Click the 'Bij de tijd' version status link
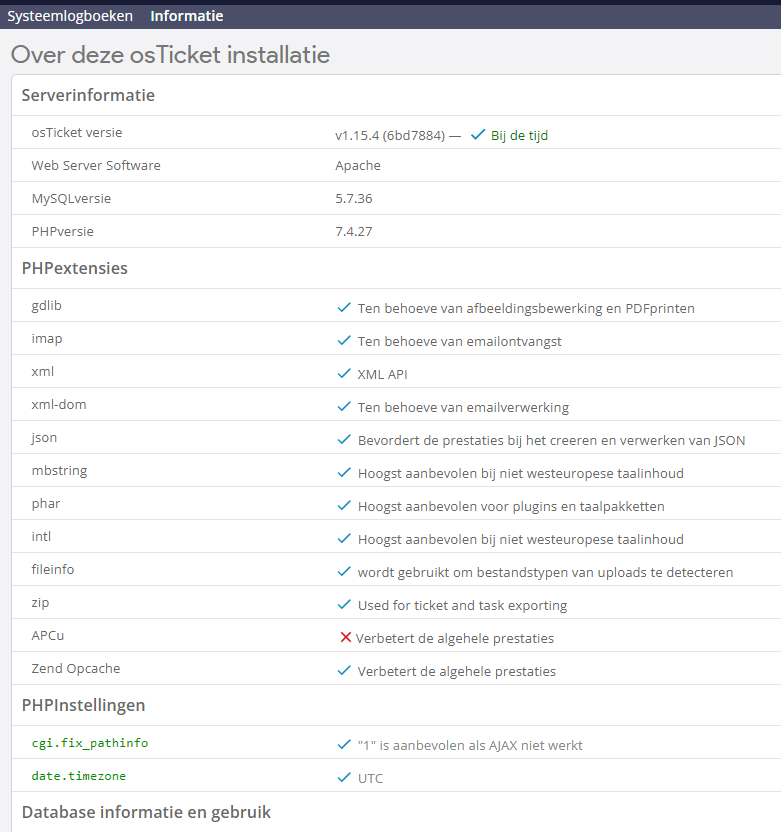The image size is (781, 832). [519, 136]
